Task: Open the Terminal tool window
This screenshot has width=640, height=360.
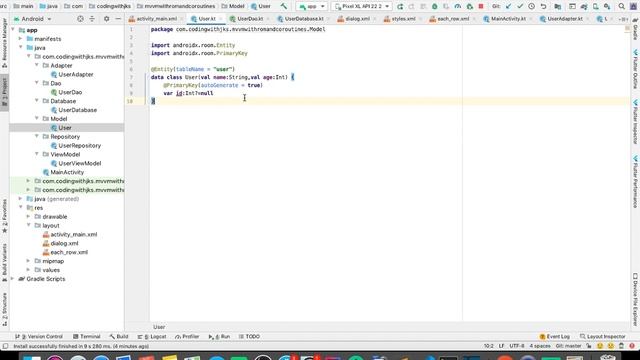Action: tap(87, 337)
